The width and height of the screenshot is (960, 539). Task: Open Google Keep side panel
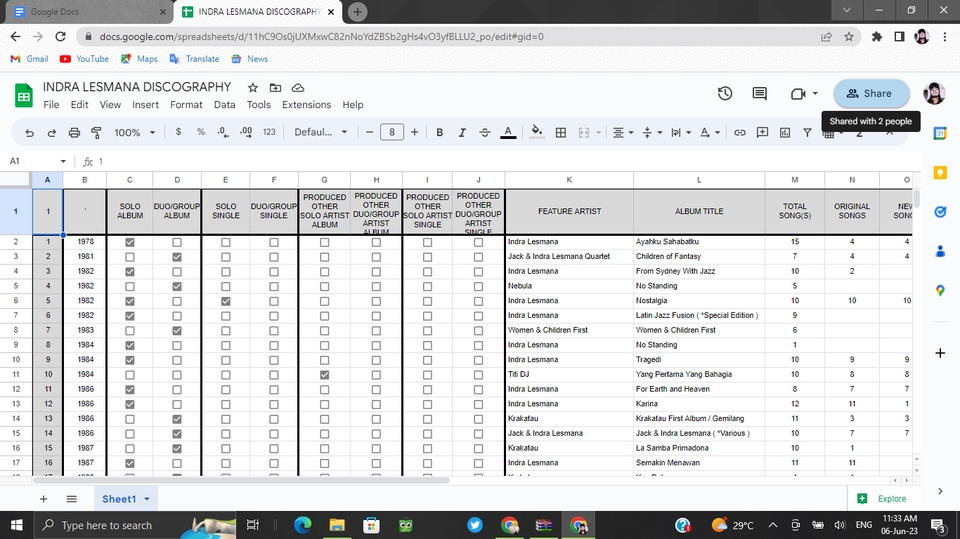(x=940, y=173)
